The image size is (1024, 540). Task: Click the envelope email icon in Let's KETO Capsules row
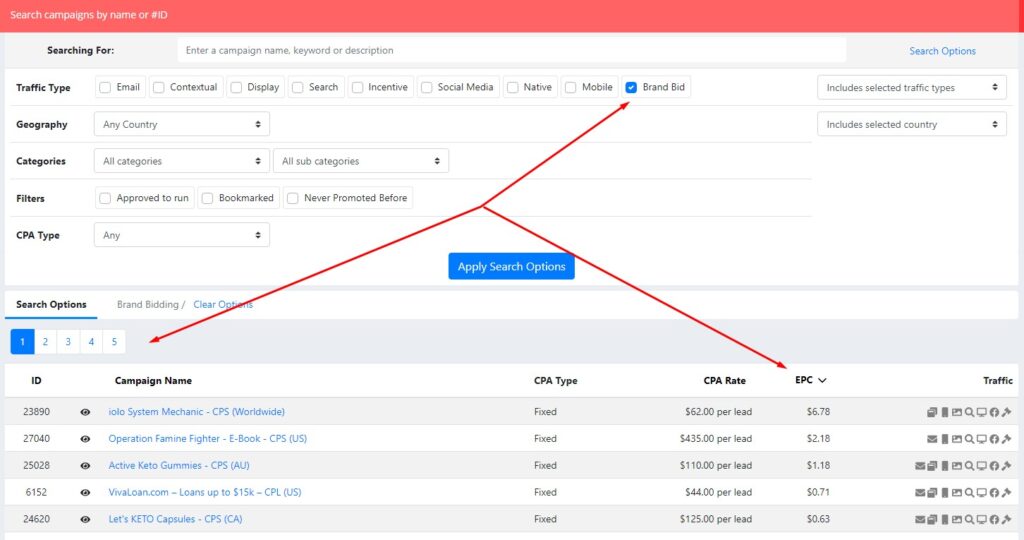tap(920, 520)
